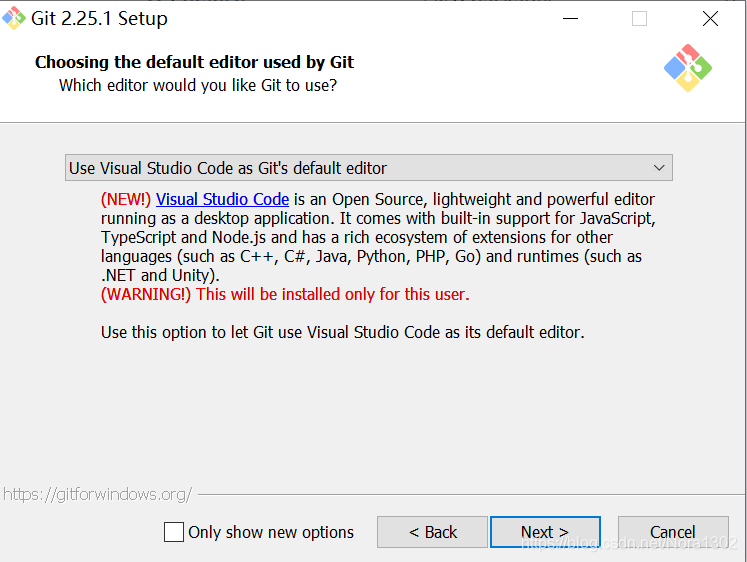This screenshot has height=562, width=747.
Task: Close the Git 2.25.1 Setup window
Action: pos(710,19)
